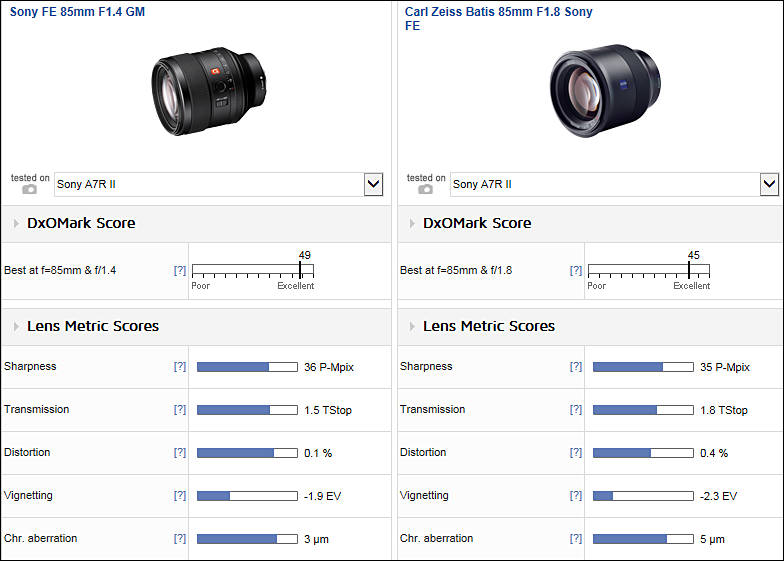The height and width of the screenshot is (561, 784).
Task: Select the '1.5 TStop' transmission value
Action: pyautogui.click(x=328, y=410)
